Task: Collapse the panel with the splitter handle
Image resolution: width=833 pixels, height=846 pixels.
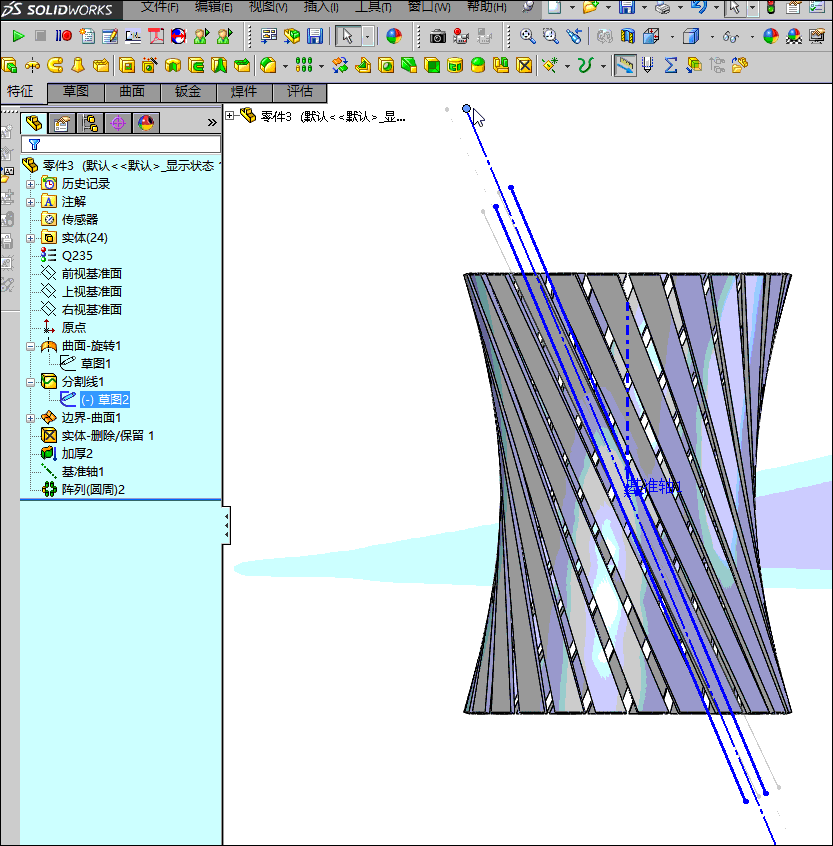Action: click(227, 525)
